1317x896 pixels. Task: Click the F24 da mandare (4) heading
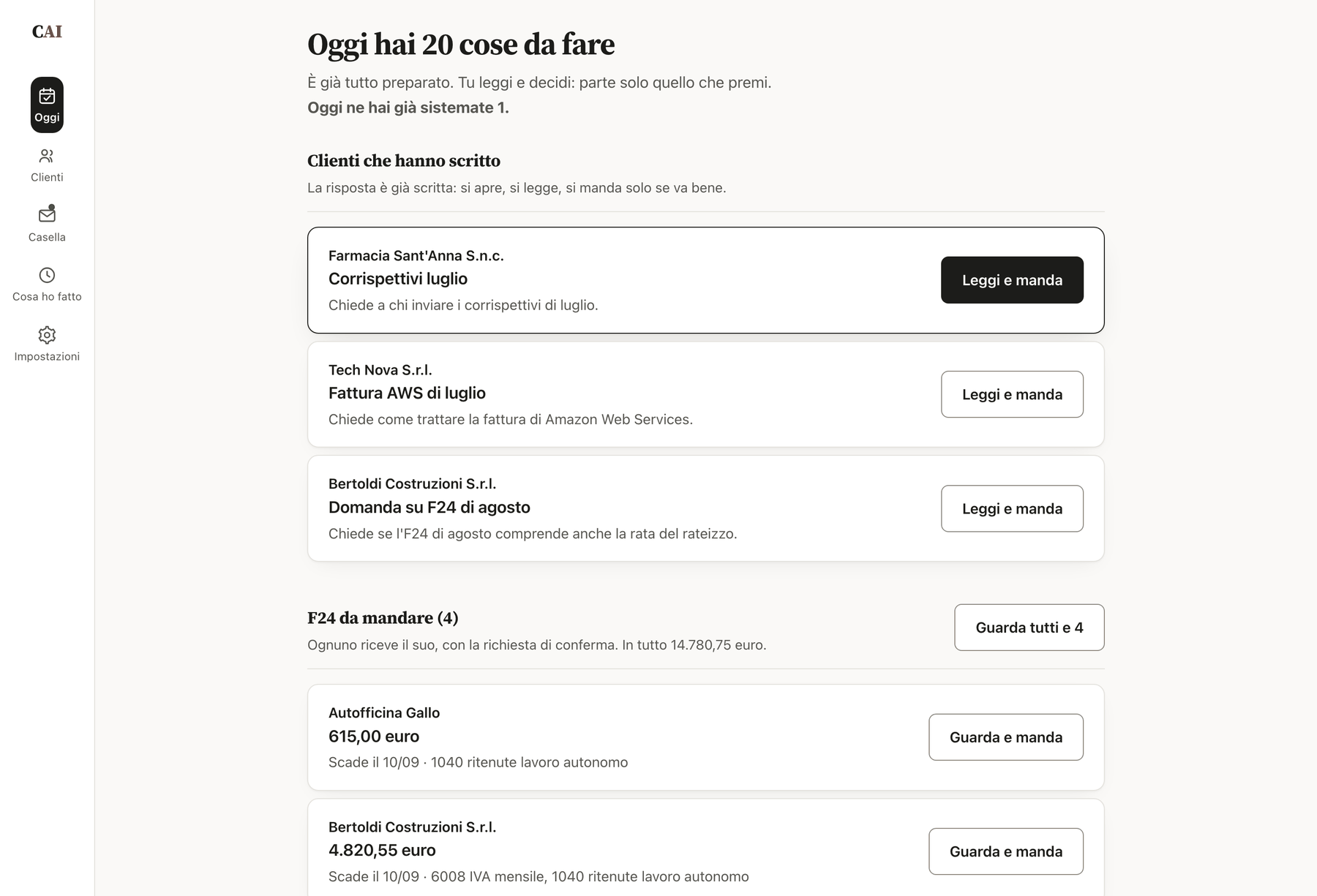point(383,618)
